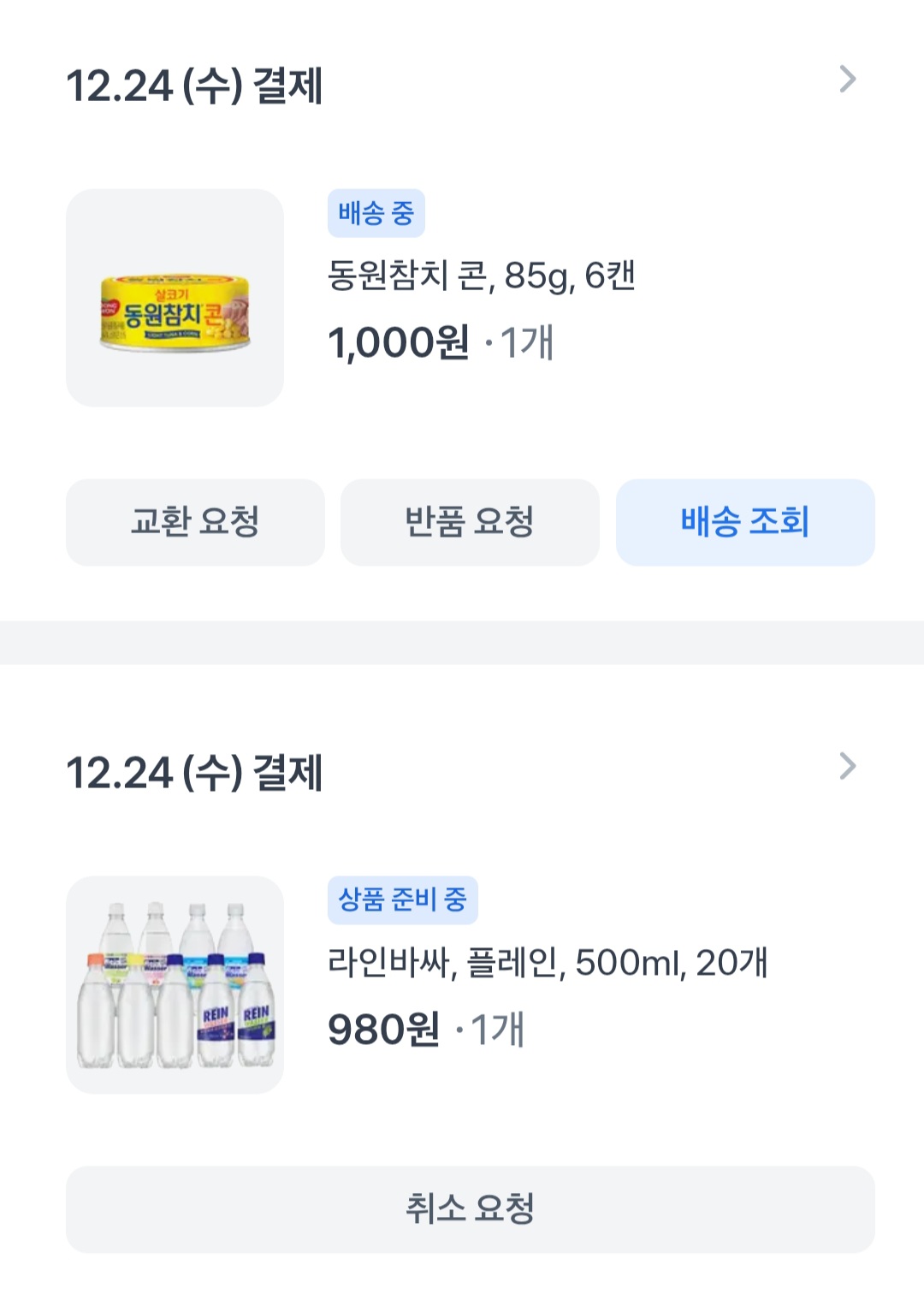Click the 상품 준비 중 status badge
924x1306 pixels.
tap(402, 900)
